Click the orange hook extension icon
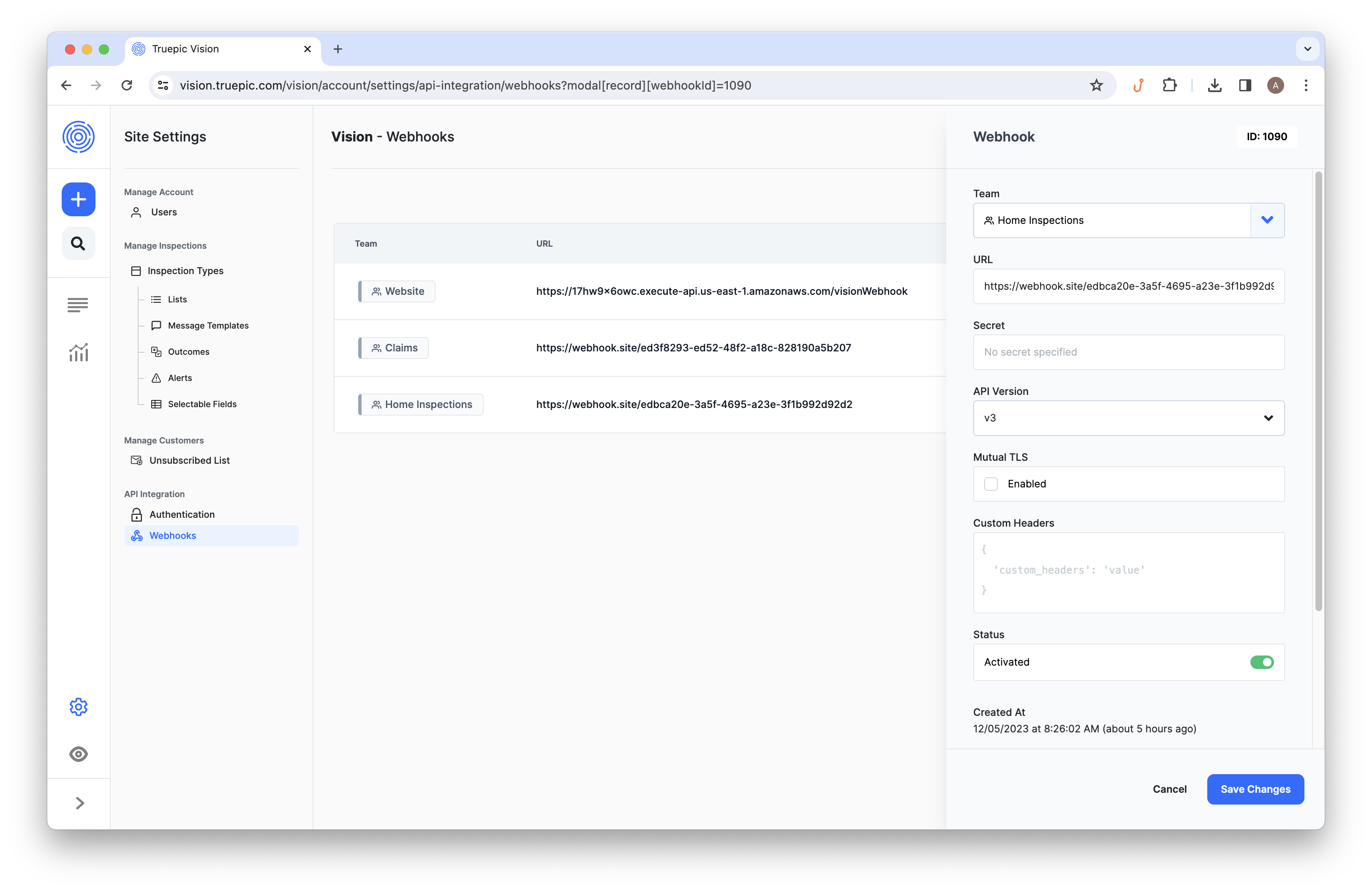Viewport: 1372px width, 892px height. (1138, 85)
